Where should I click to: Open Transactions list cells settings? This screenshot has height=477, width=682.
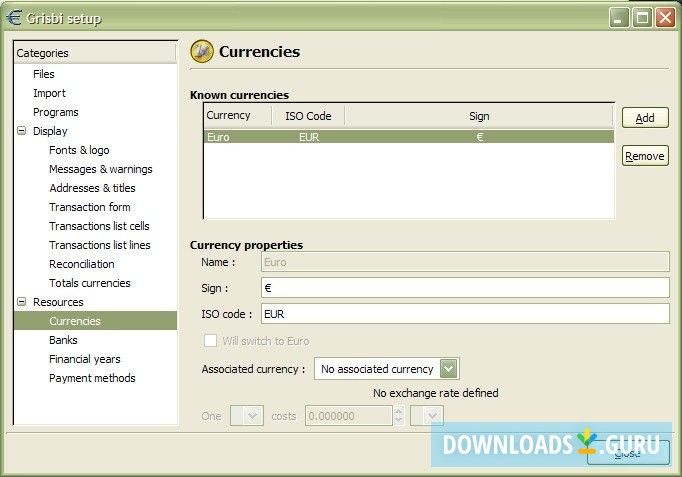click(x=99, y=226)
